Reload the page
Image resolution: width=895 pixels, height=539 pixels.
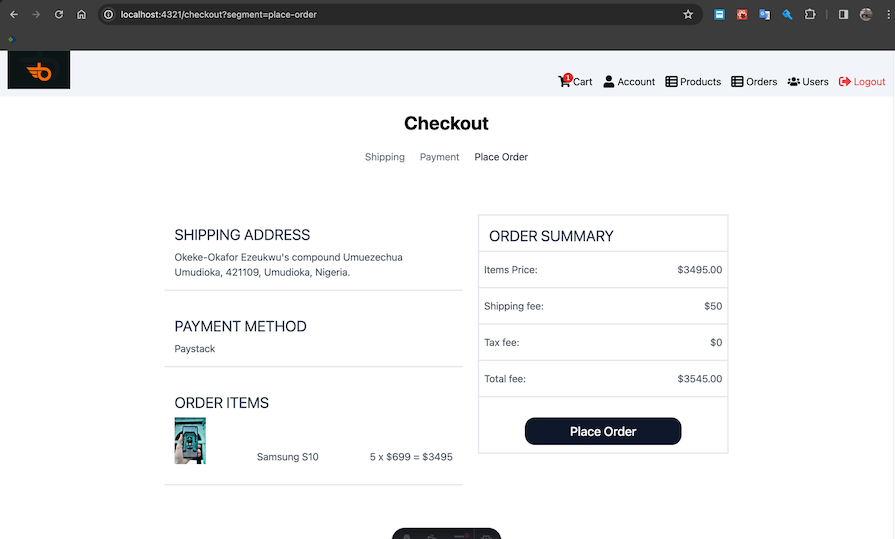point(59,15)
